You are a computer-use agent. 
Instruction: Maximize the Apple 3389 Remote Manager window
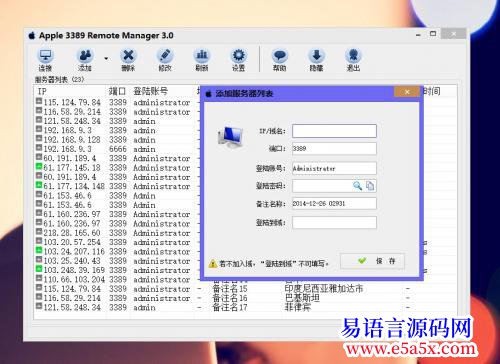click(x=433, y=34)
